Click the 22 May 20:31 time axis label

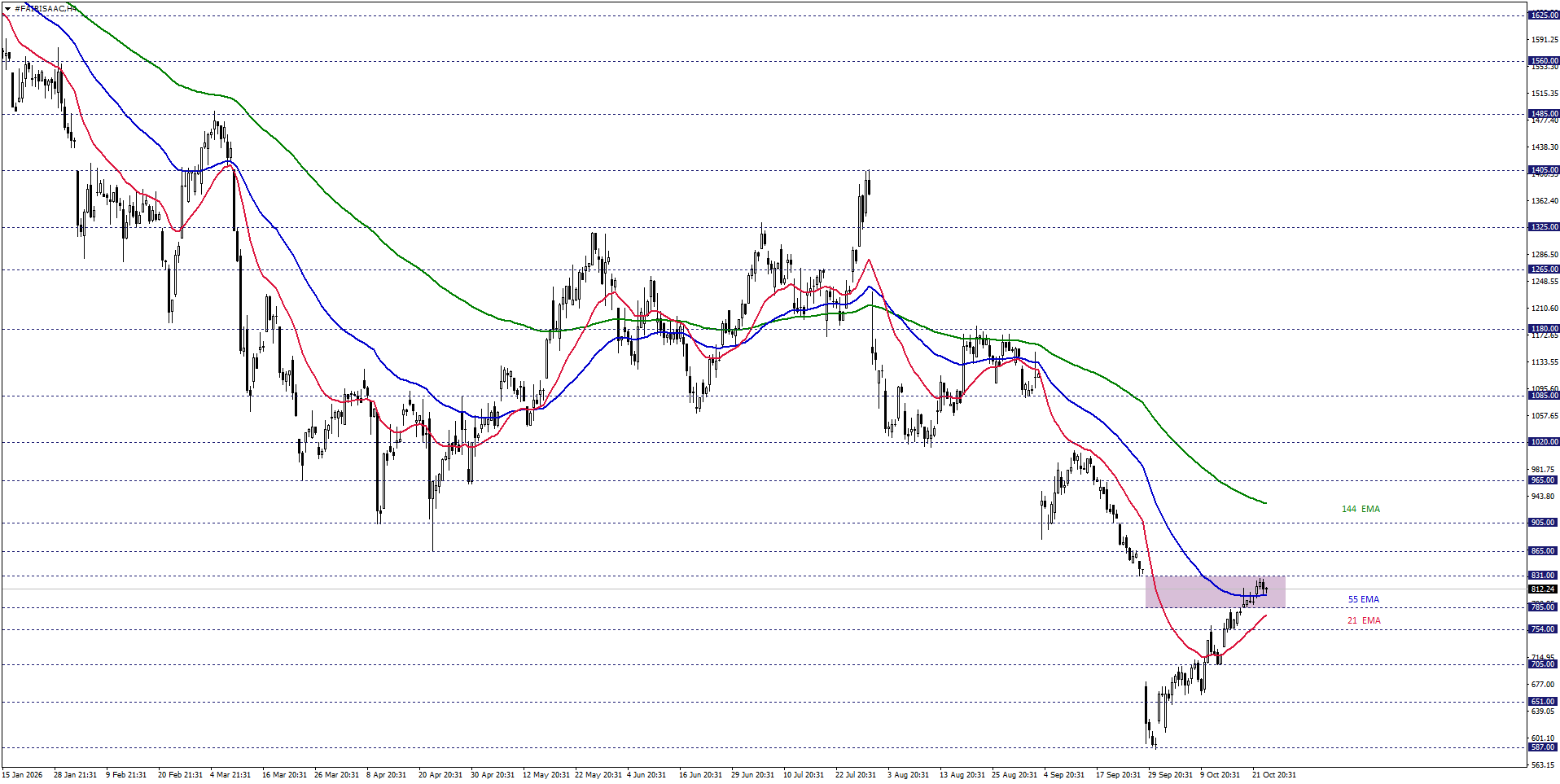[x=598, y=775]
